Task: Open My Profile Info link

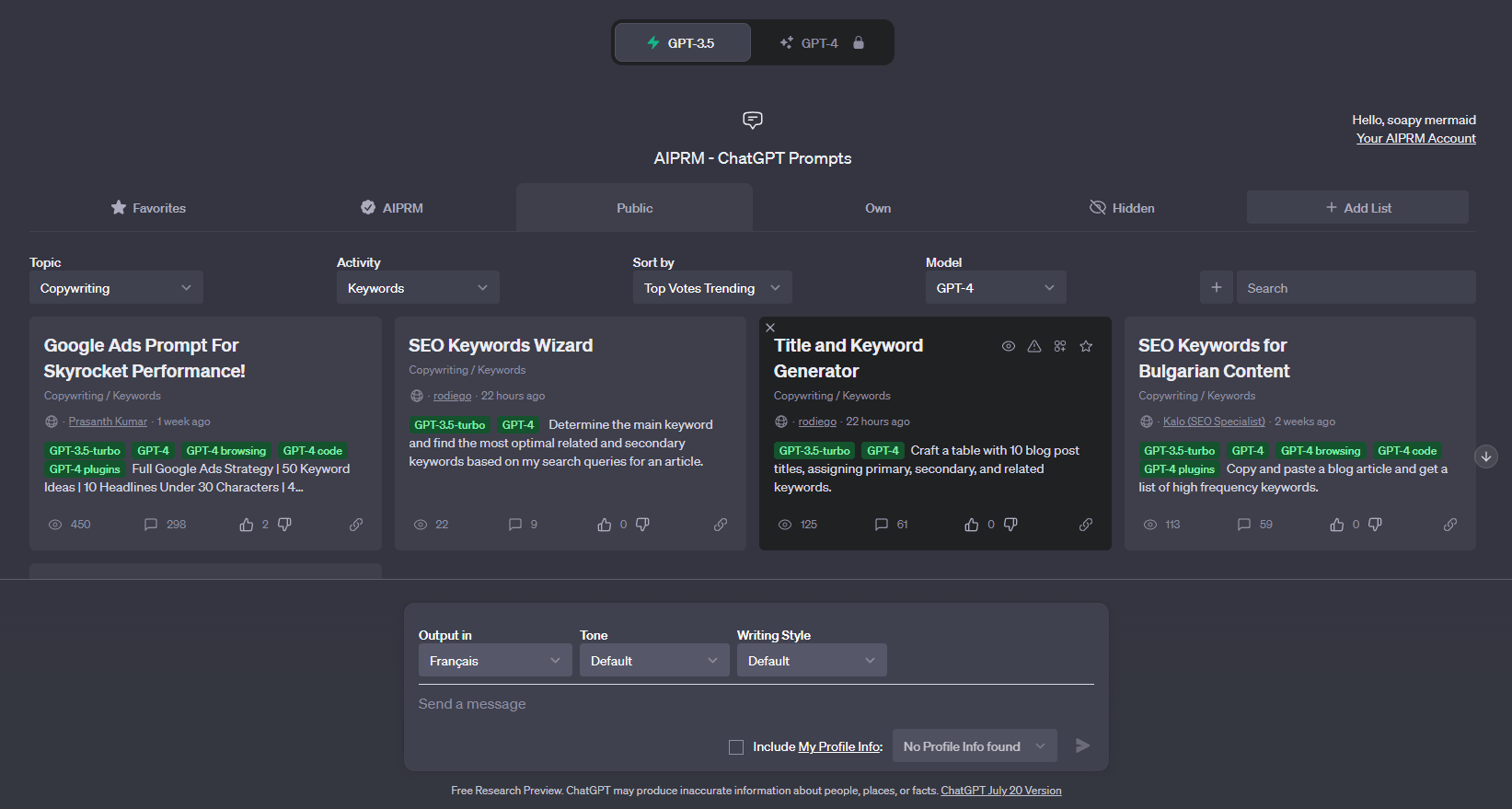Action: (x=840, y=746)
